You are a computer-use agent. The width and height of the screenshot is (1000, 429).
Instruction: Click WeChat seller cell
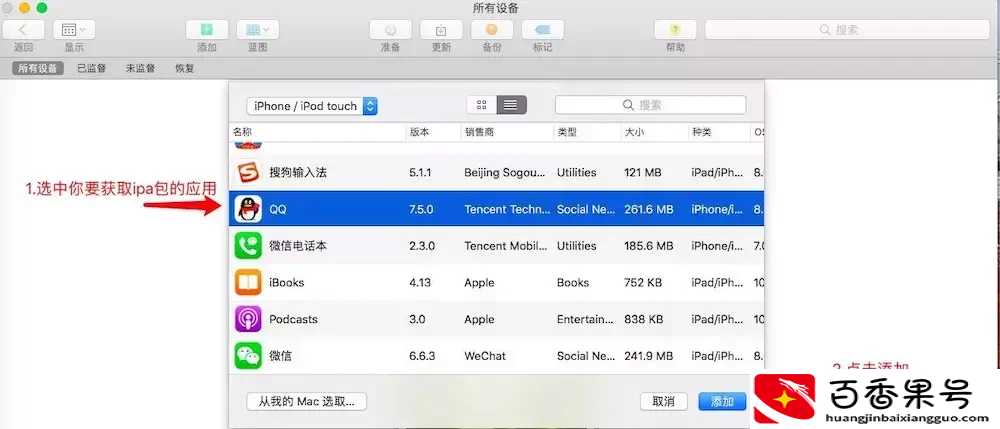pyautogui.click(x=485, y=356)
